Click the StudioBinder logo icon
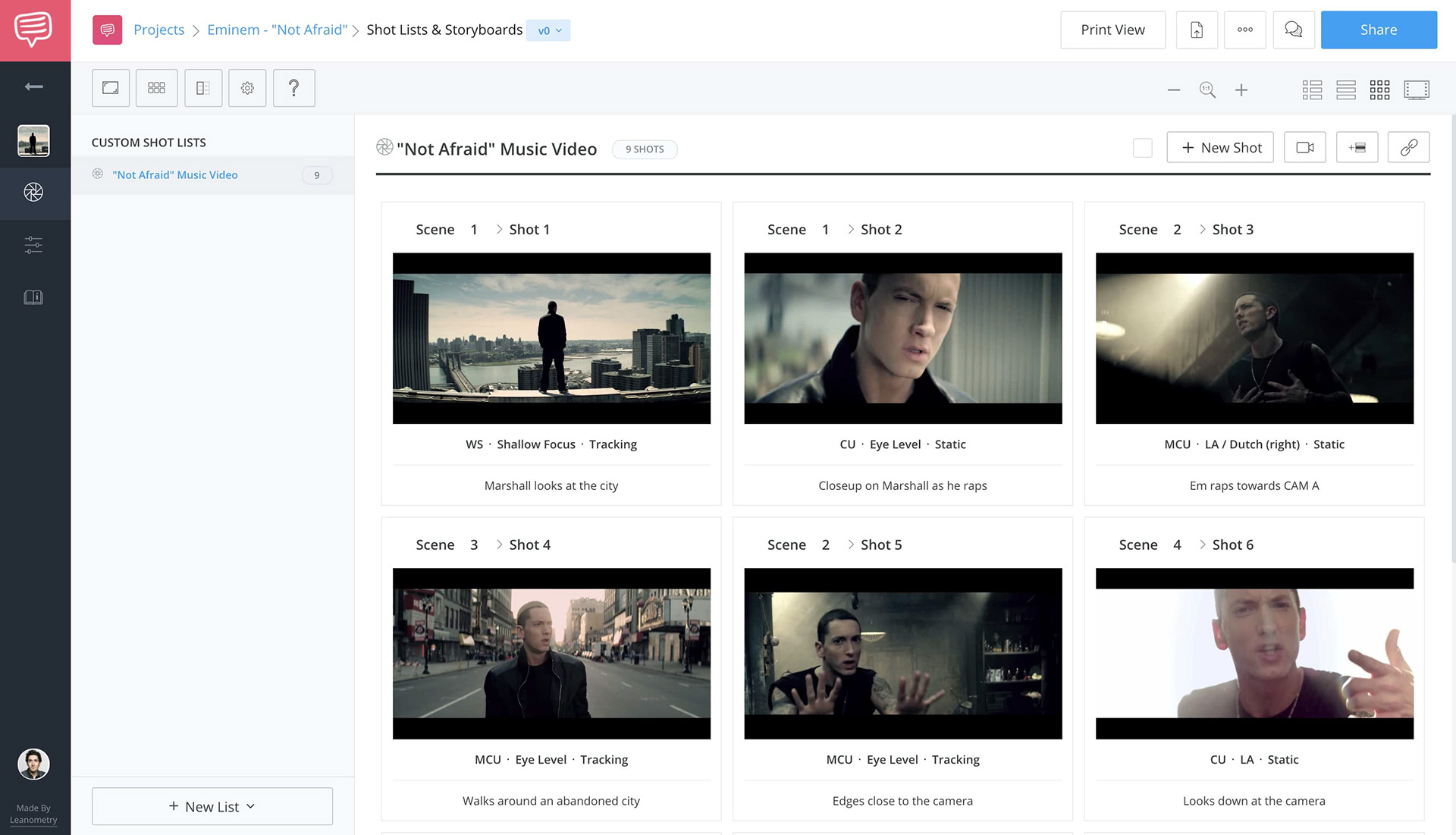The image size is (1456, 835). click(x=34, y=30)
